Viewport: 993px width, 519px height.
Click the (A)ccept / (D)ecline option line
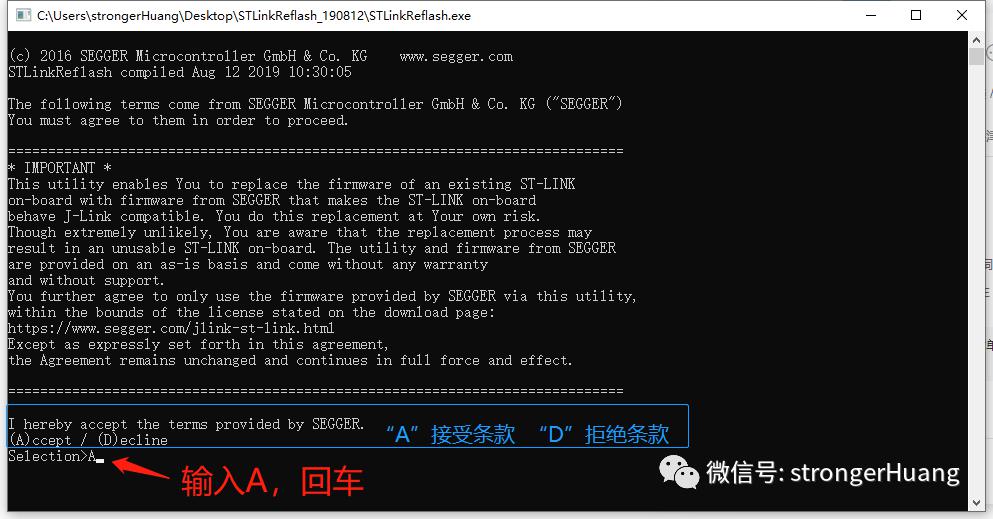(x=88, y=440)
